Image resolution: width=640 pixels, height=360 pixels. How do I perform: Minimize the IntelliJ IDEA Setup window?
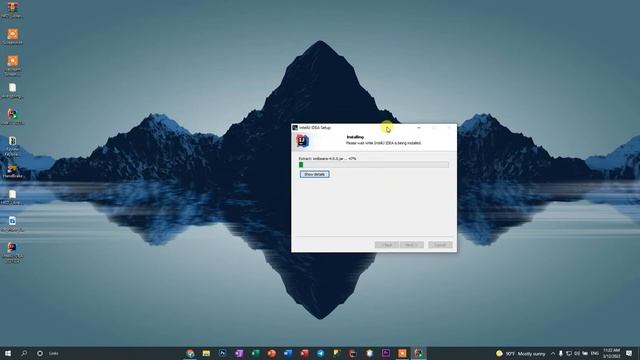click(418, 128)
